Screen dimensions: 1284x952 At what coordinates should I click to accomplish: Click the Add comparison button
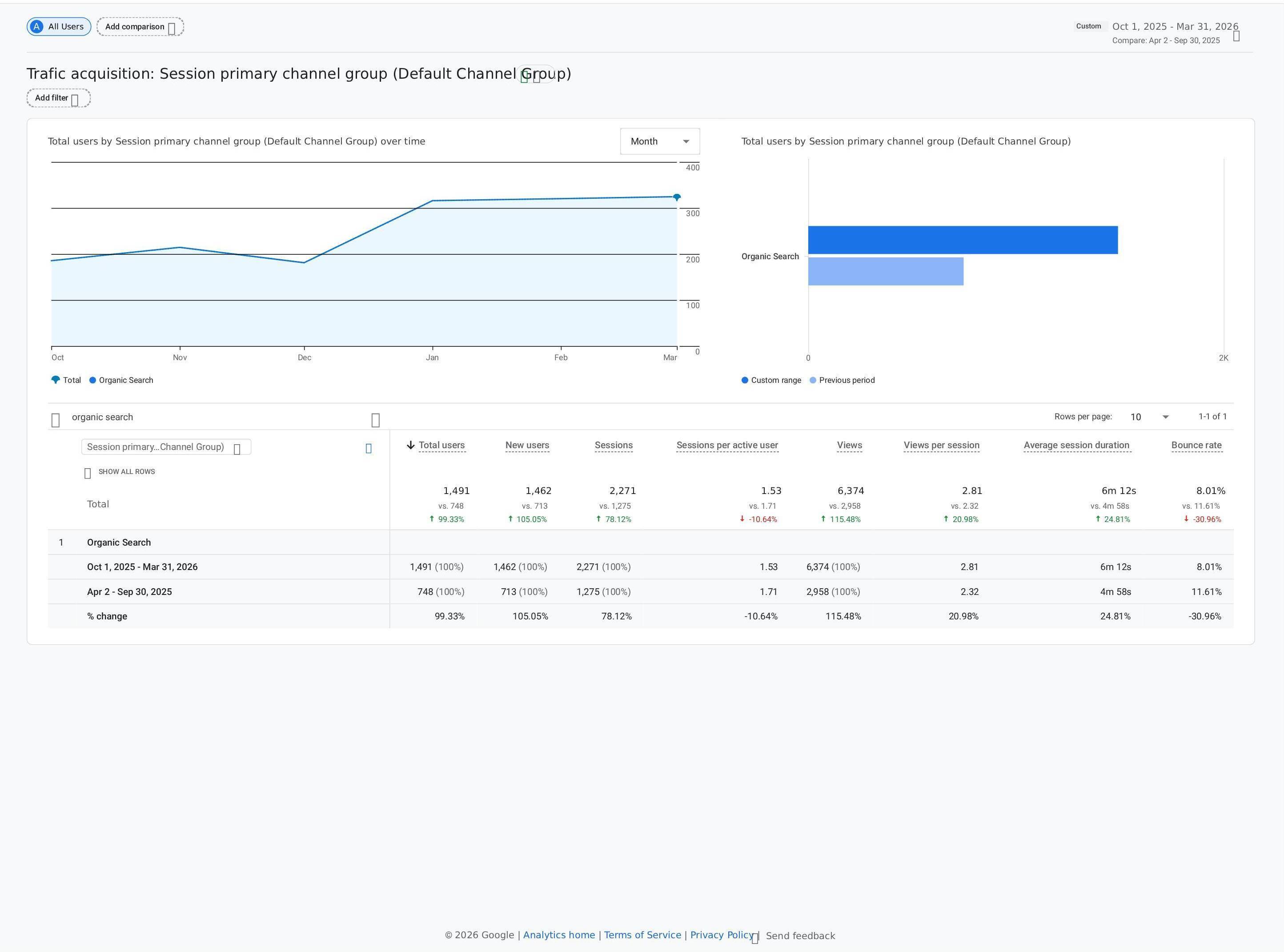[140, 27]
